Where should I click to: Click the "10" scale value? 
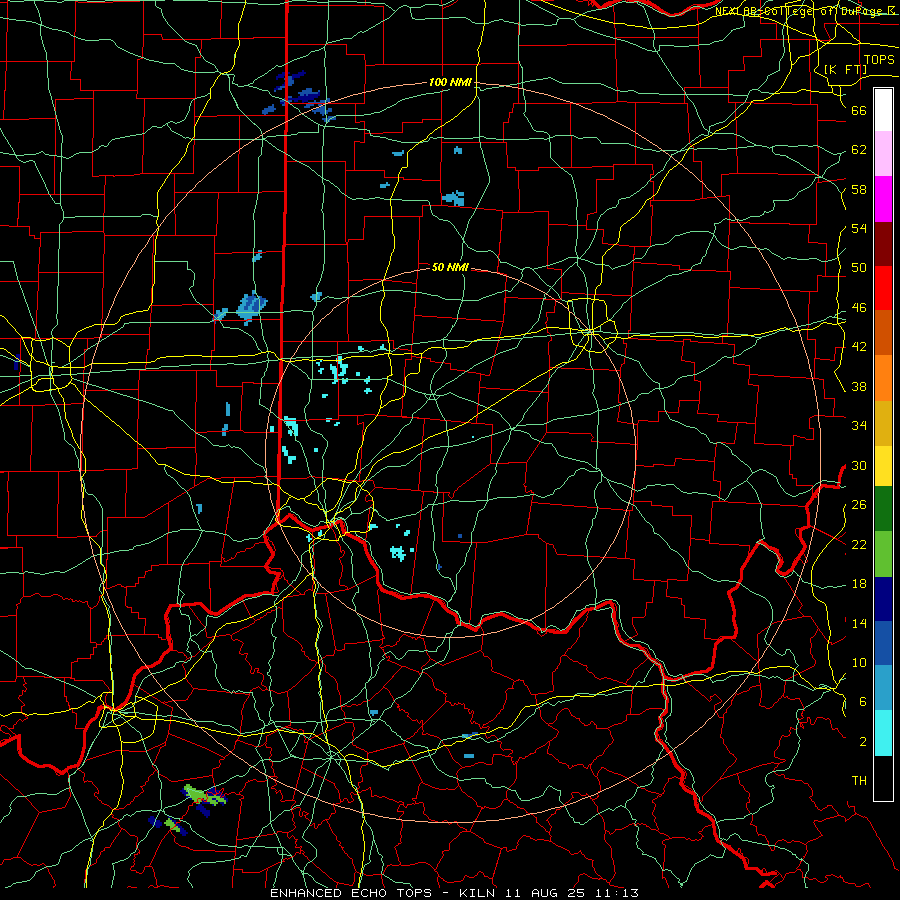[859, 662]
